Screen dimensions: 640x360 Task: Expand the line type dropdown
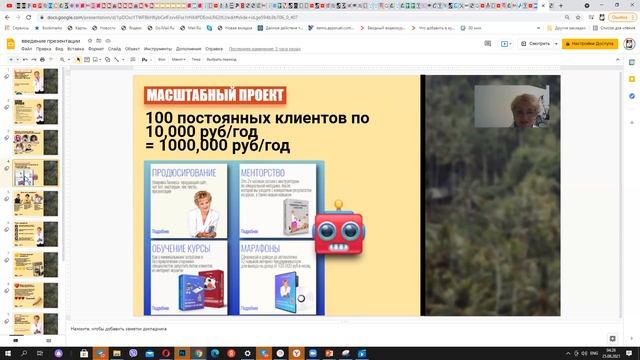[123, 60]
